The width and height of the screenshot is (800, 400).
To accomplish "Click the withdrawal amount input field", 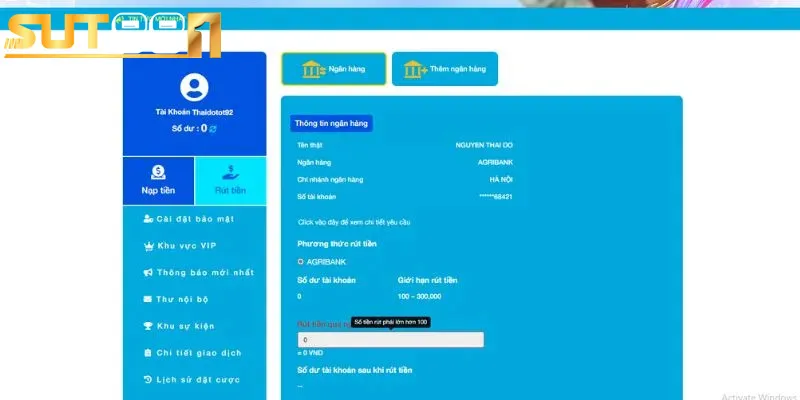I will pos(390,340).
